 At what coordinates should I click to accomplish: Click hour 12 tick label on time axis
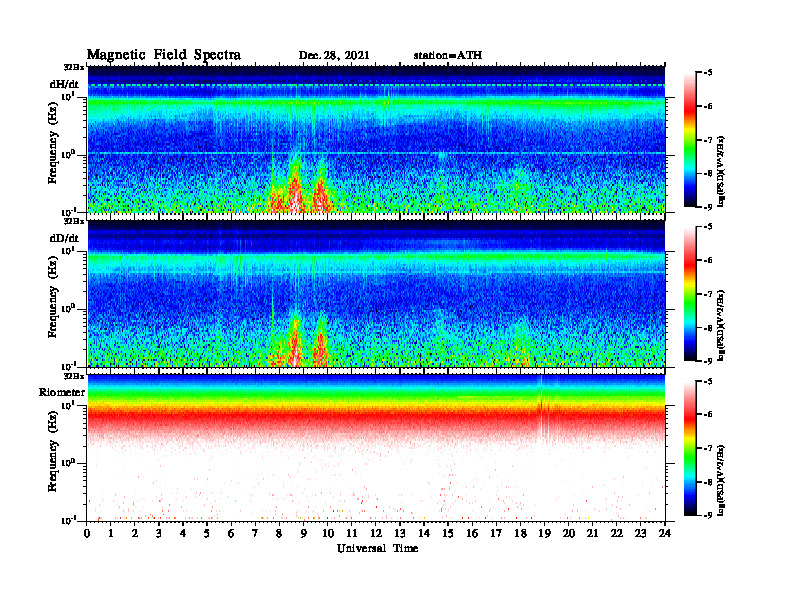click(376, 533)
